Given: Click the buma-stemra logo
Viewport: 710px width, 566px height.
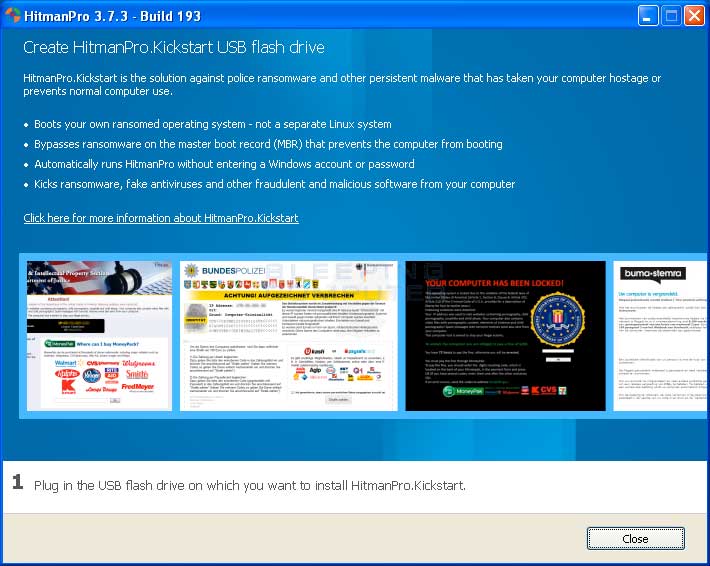Looking at the screenshot, I should pos(654,276).
